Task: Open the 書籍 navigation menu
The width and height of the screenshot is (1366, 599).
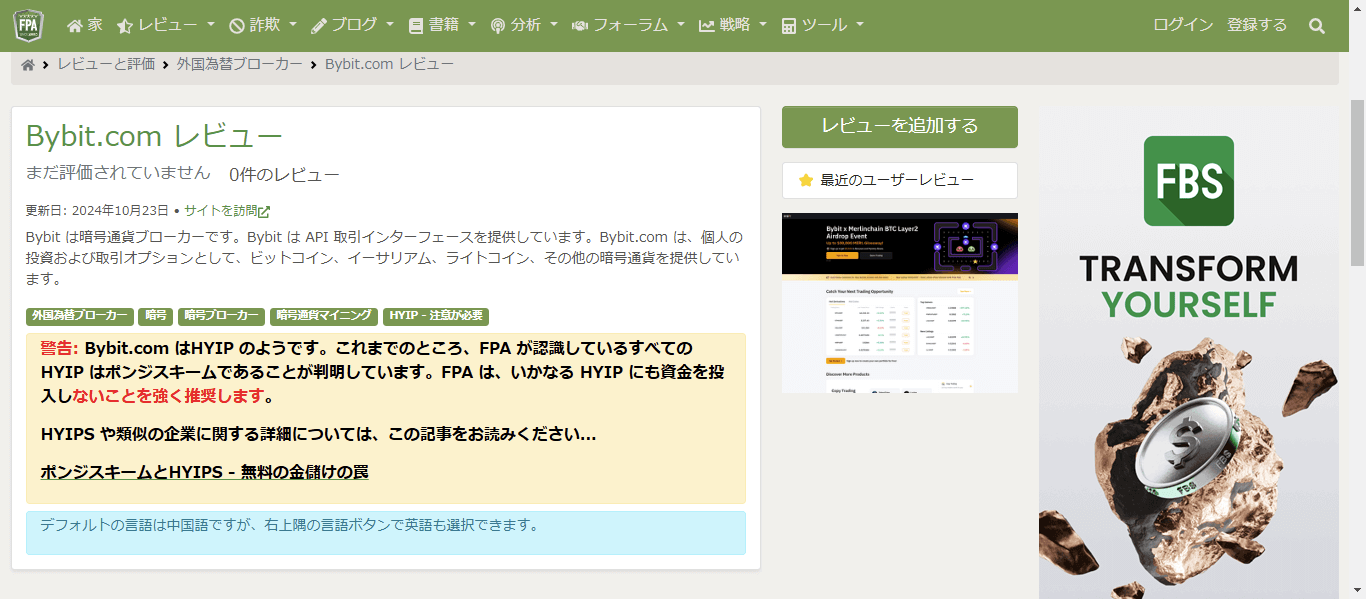Action: click(442, 25)
